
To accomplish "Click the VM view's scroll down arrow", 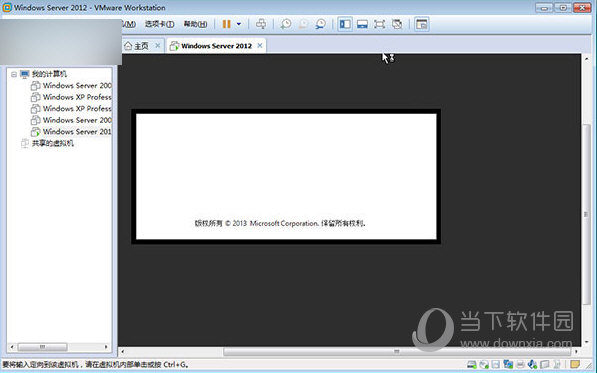I will (586, 342).
